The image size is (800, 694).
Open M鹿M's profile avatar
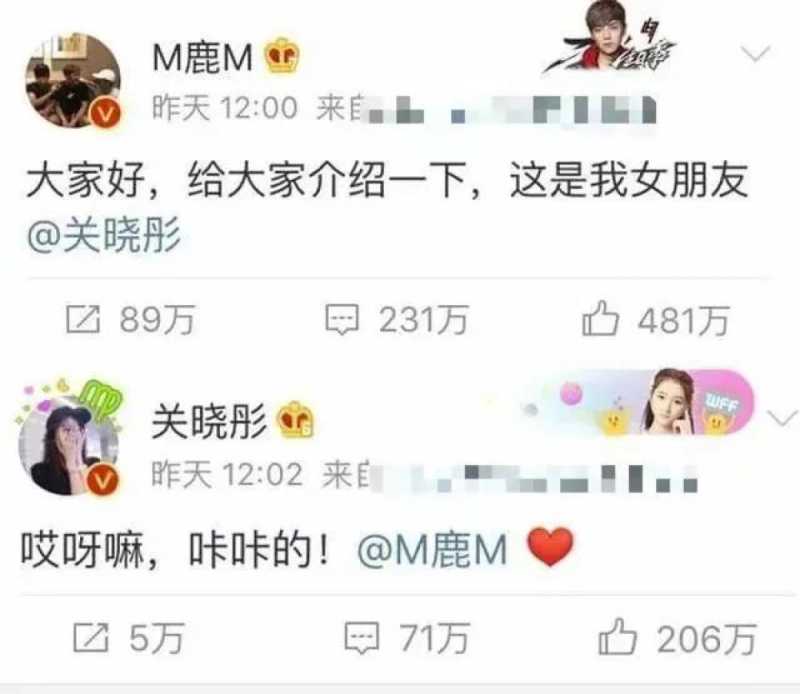click(x=73, y=80)
